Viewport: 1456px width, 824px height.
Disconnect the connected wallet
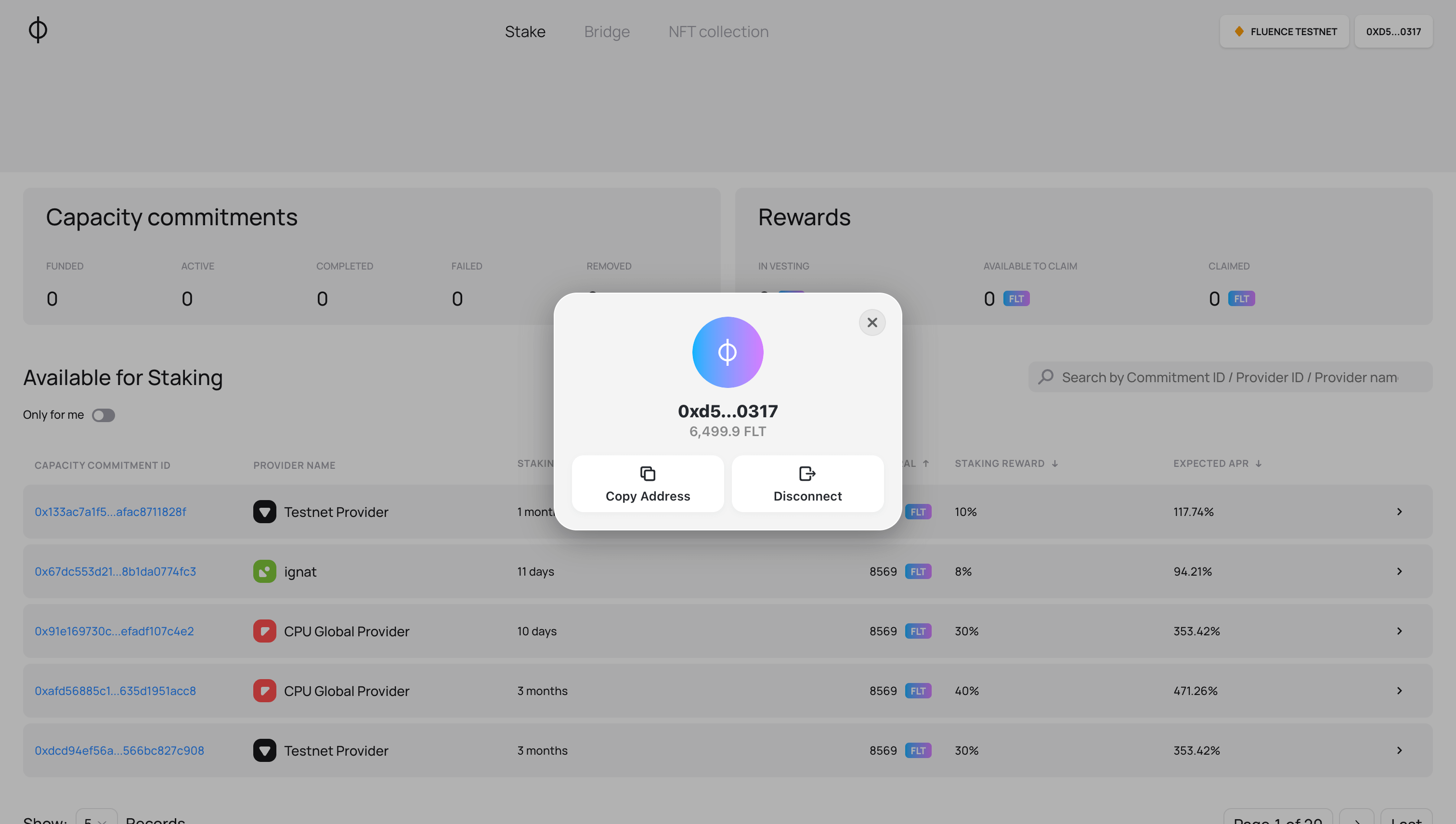pyautogui.click(x=807, y=484)
